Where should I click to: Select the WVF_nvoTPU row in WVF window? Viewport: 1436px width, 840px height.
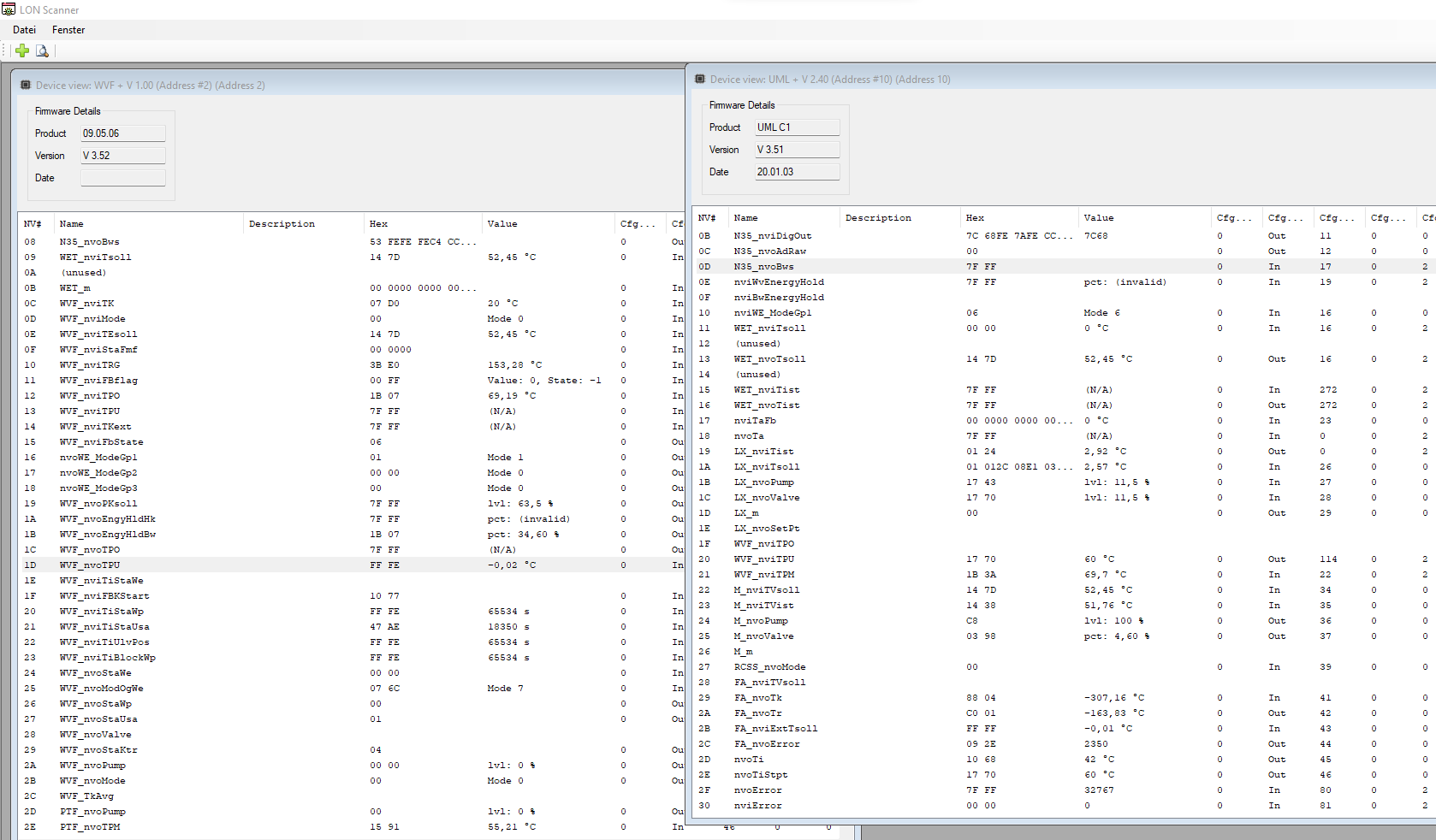(353, 565)
